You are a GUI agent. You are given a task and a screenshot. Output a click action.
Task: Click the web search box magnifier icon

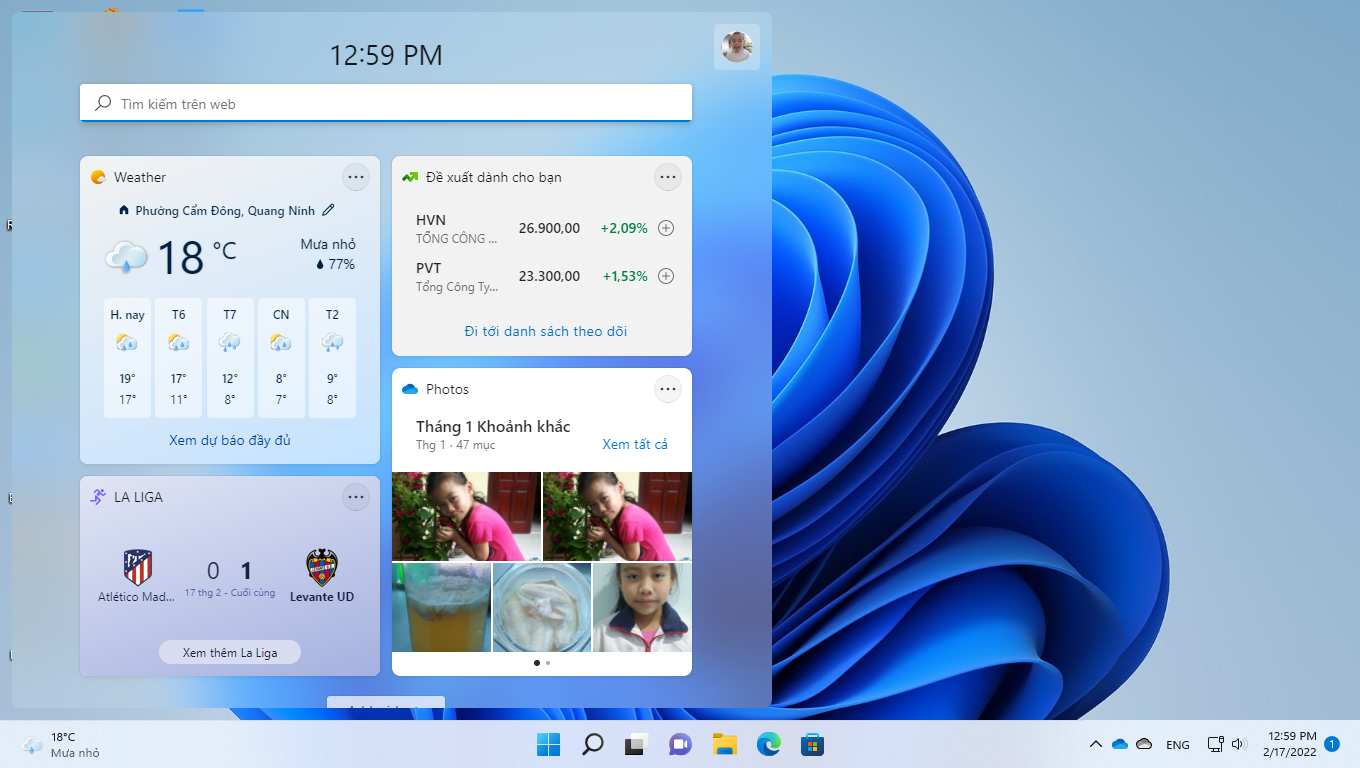coord(103,103)
